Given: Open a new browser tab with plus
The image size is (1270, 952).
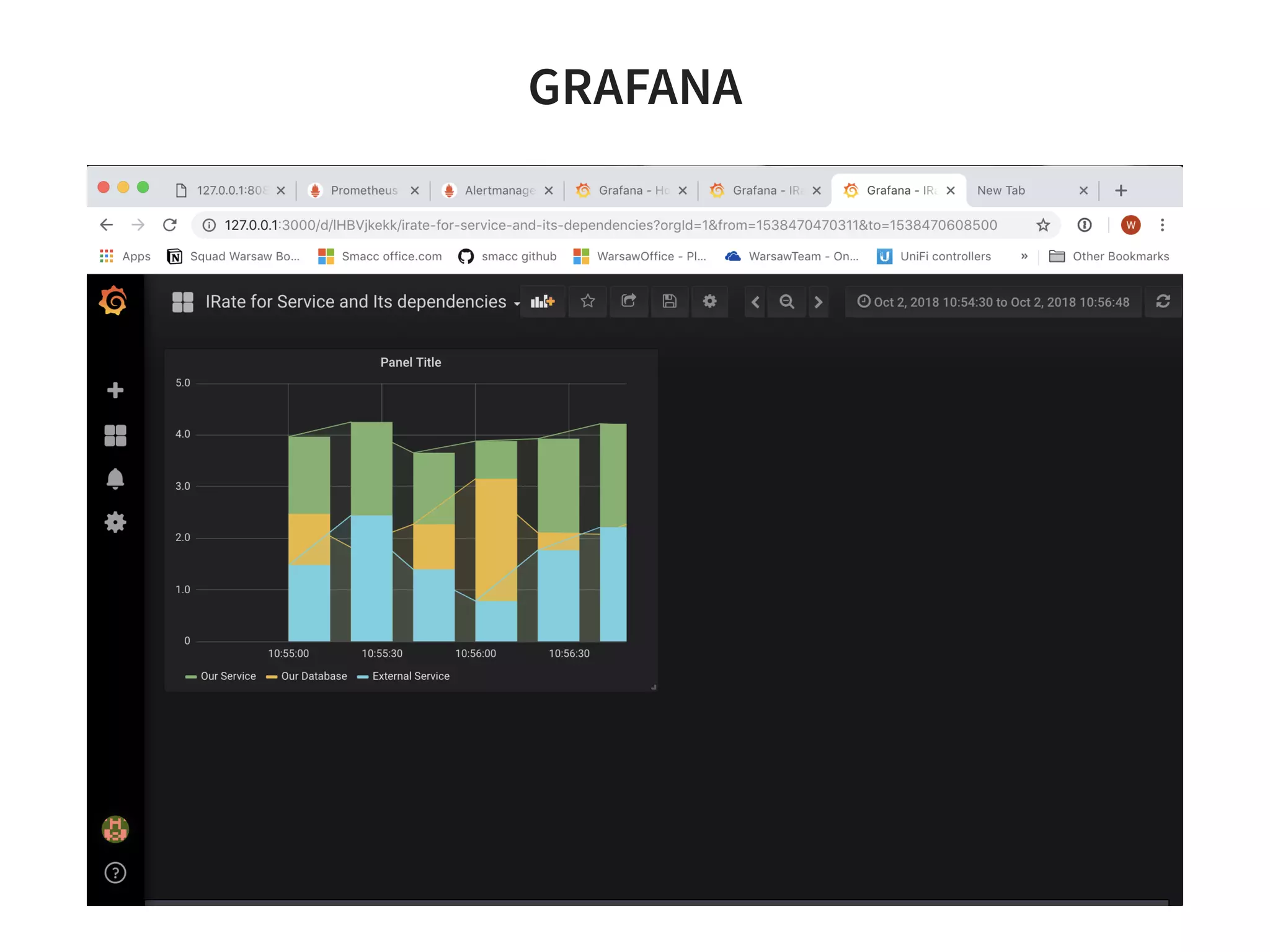Looking at the screenshot, I should (x=1121, y=190).
